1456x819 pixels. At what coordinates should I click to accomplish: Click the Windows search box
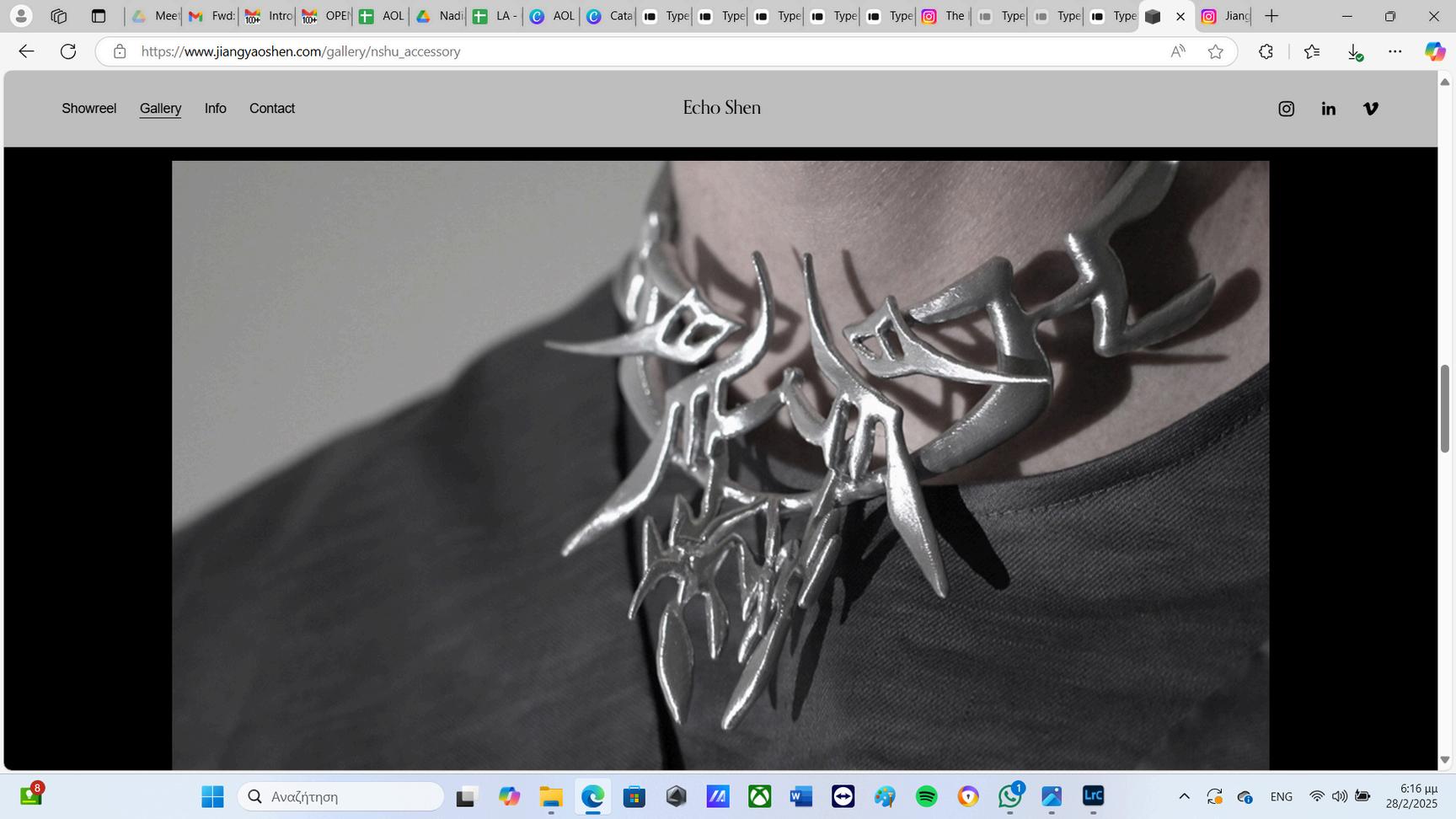[x=340, y=796]
